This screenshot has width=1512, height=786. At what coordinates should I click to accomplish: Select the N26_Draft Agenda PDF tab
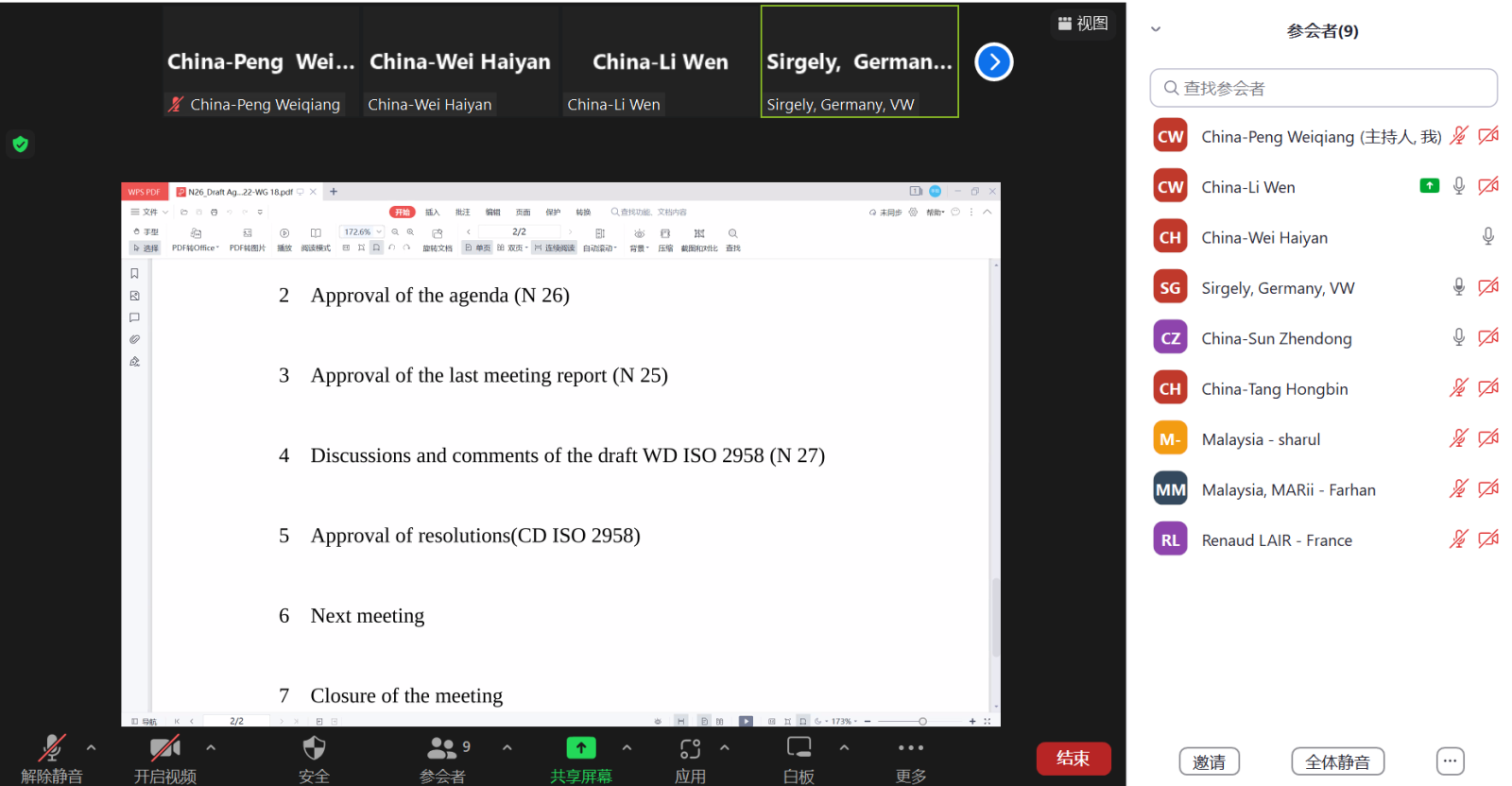click(x=240, y=192)
